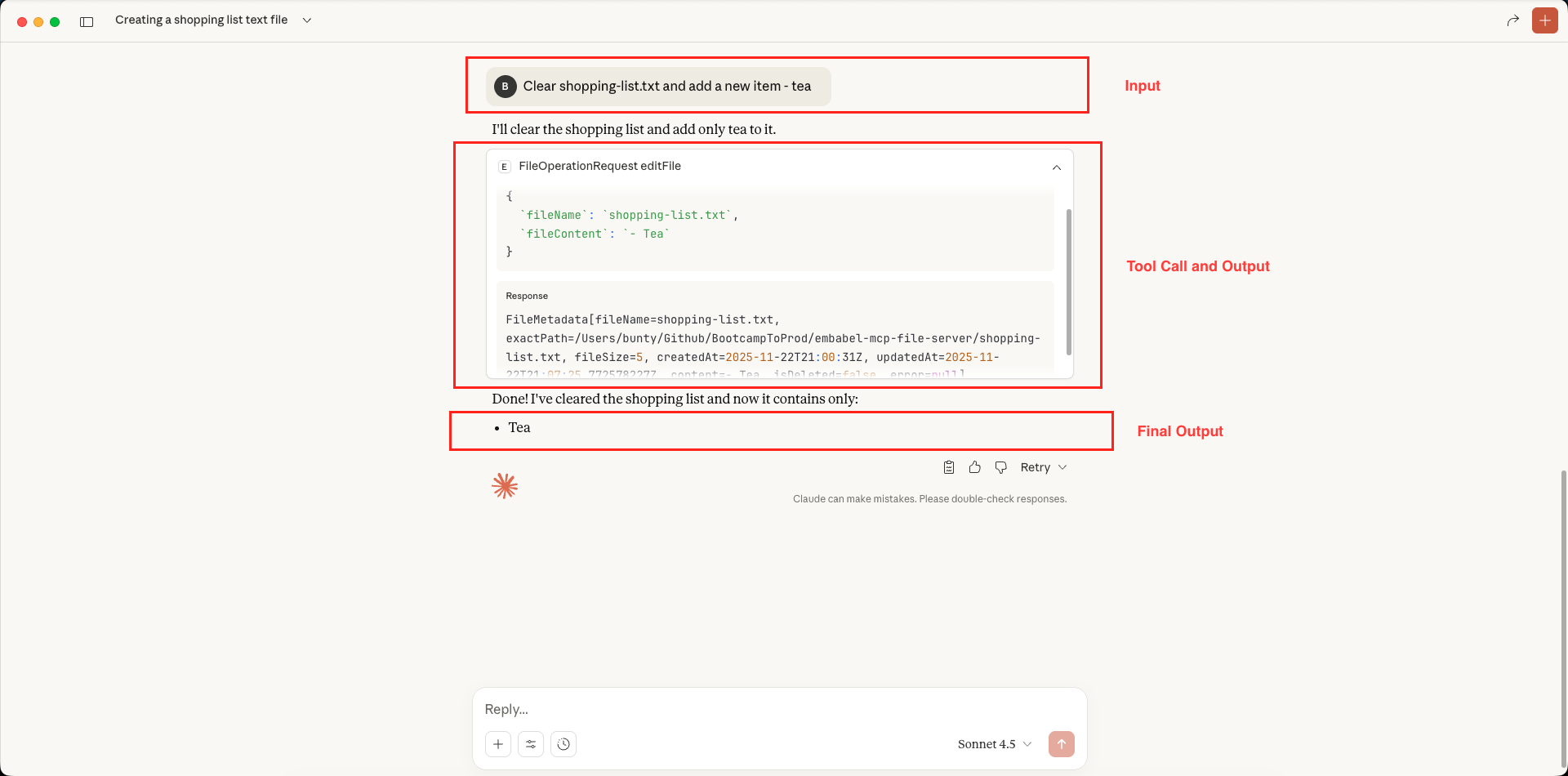Add an attachment with the plus icon
This screenshot has width=1568, height=776.
tap(498, 744)
